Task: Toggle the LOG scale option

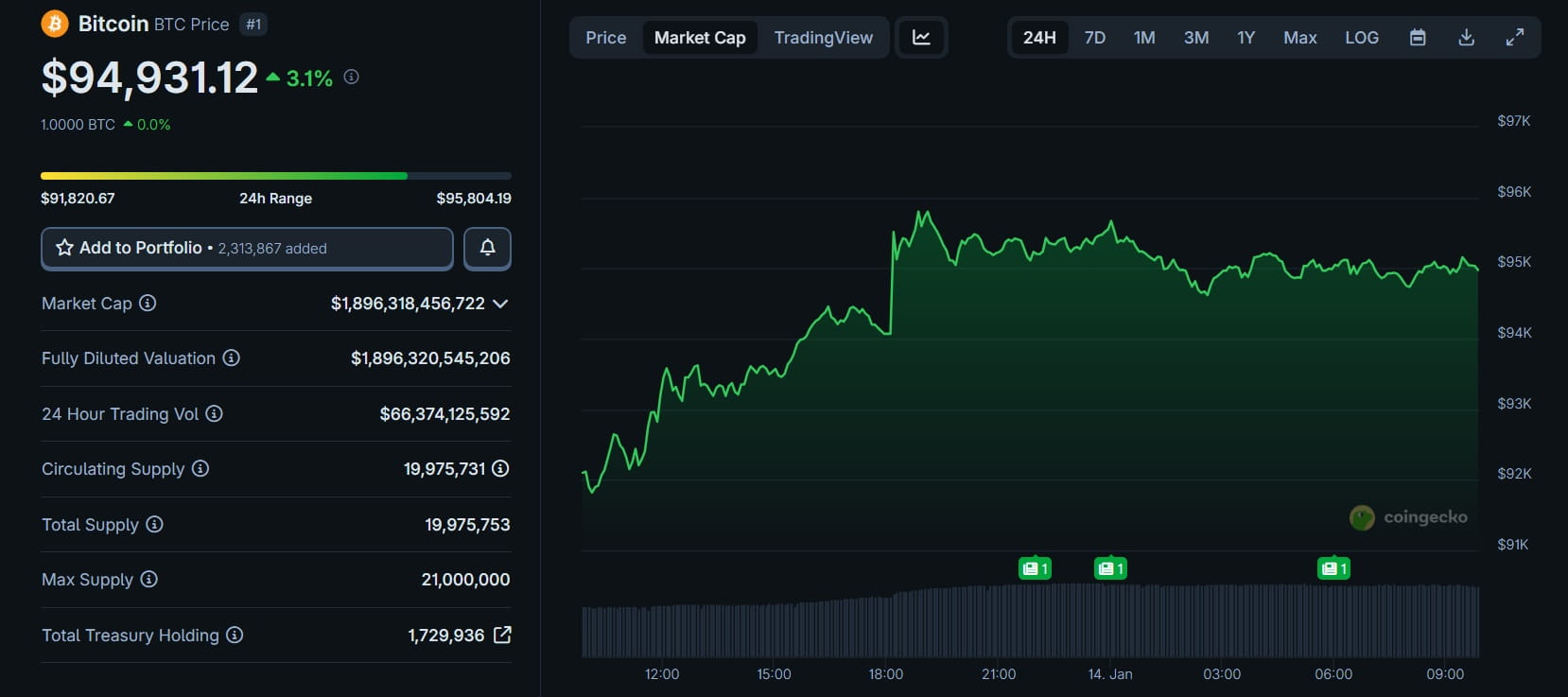Action: click(x=1361, y=38)
